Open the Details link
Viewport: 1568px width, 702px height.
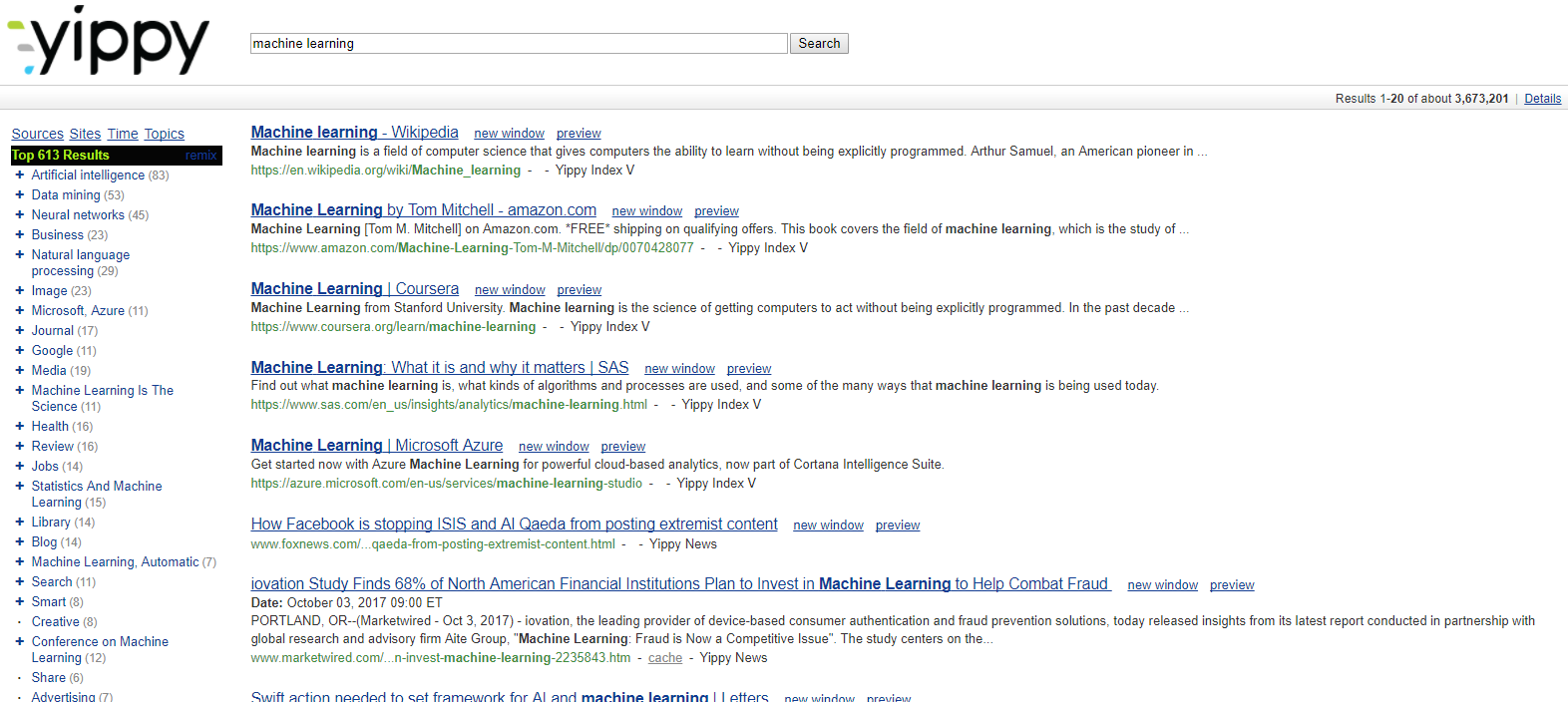(x=1542, y=99)
